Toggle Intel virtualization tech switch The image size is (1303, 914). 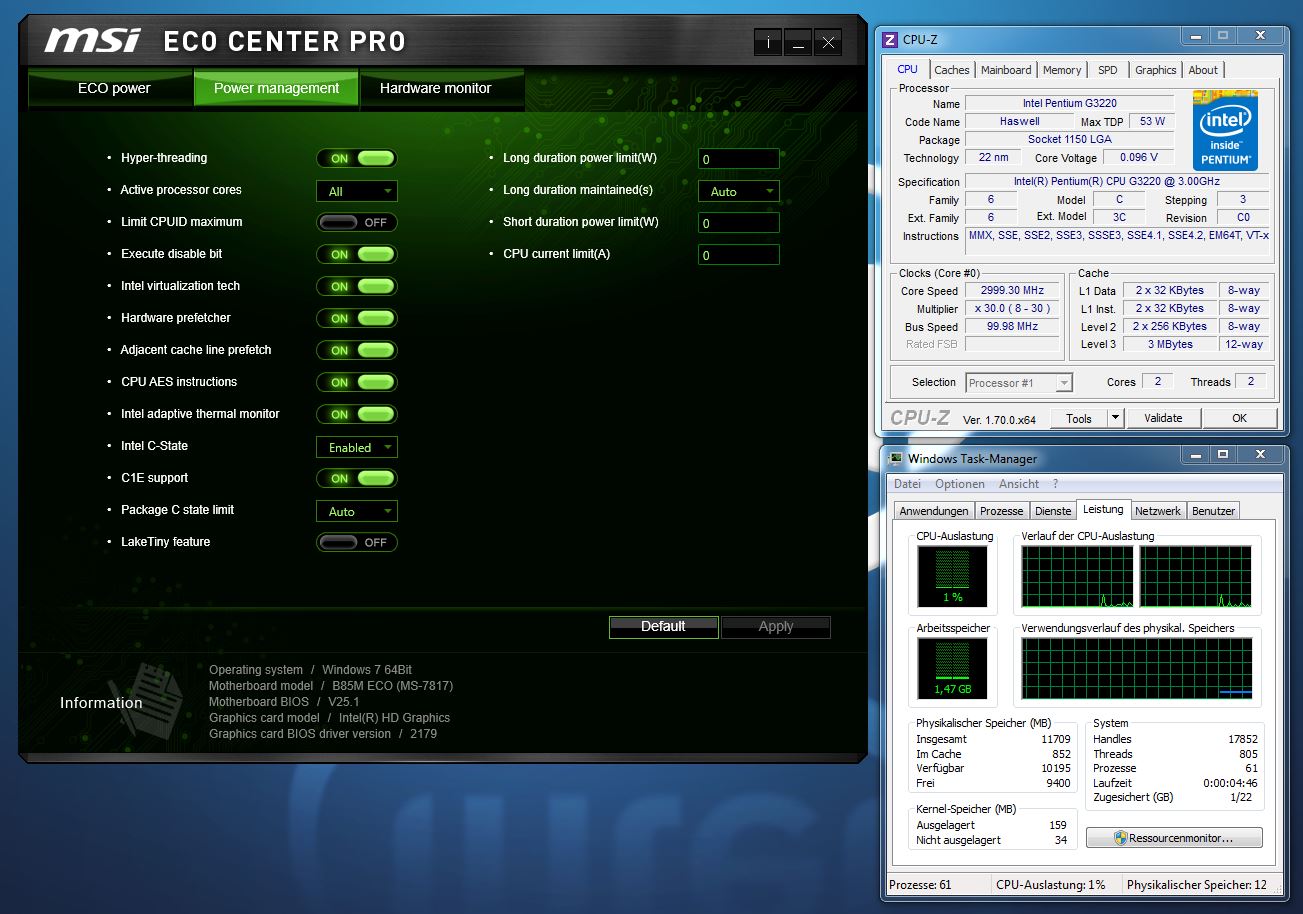tap(357, 286)
